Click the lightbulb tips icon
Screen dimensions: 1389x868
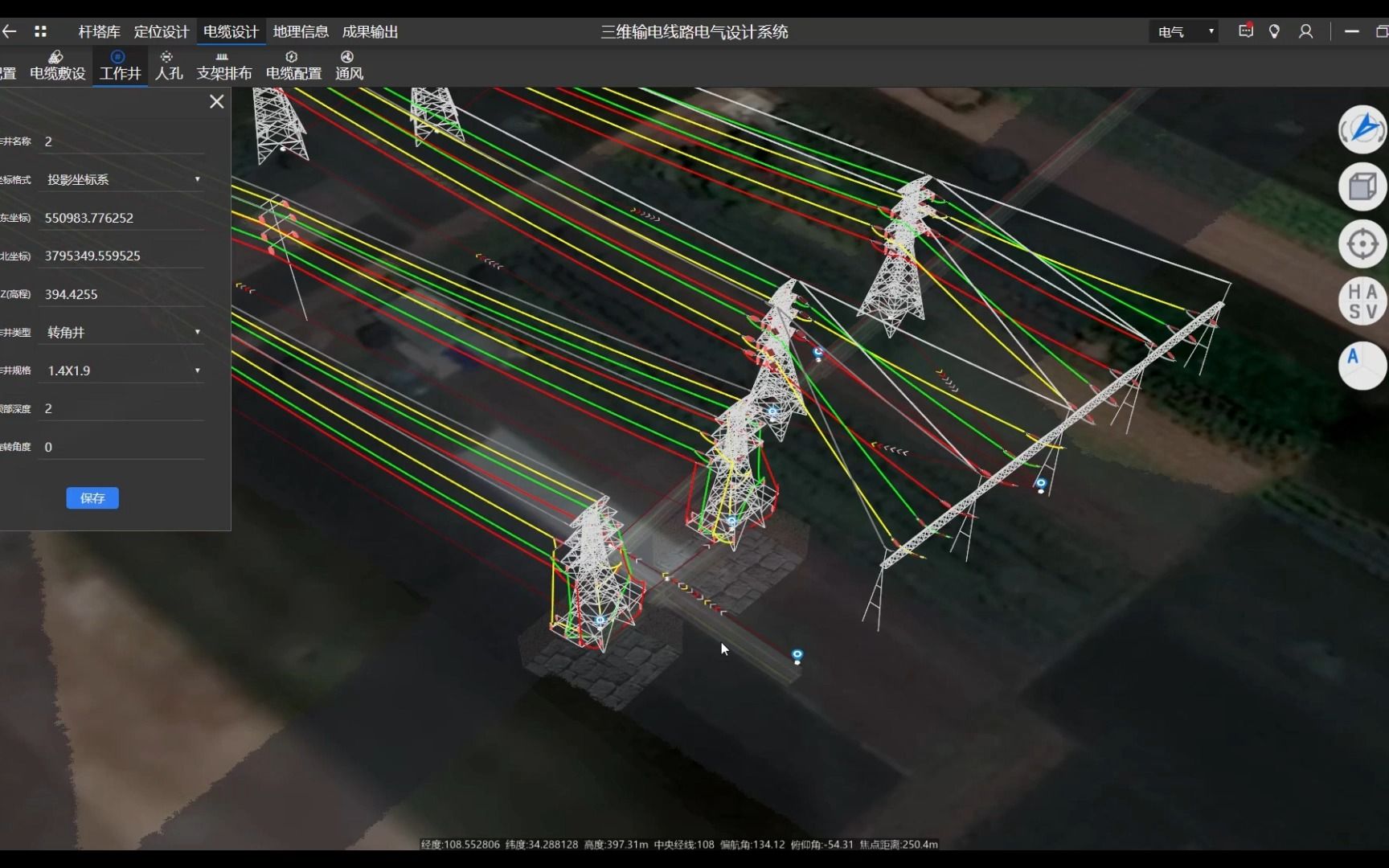coord(1274,31)
